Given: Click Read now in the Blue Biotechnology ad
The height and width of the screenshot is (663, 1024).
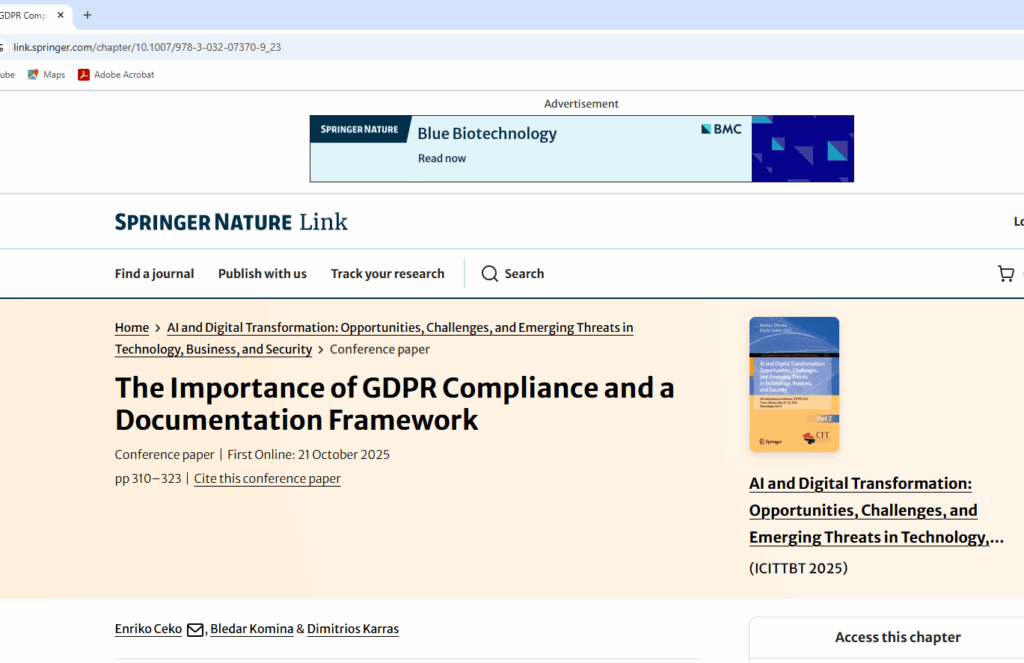Looking at the screenshot, I should point(441,158).
